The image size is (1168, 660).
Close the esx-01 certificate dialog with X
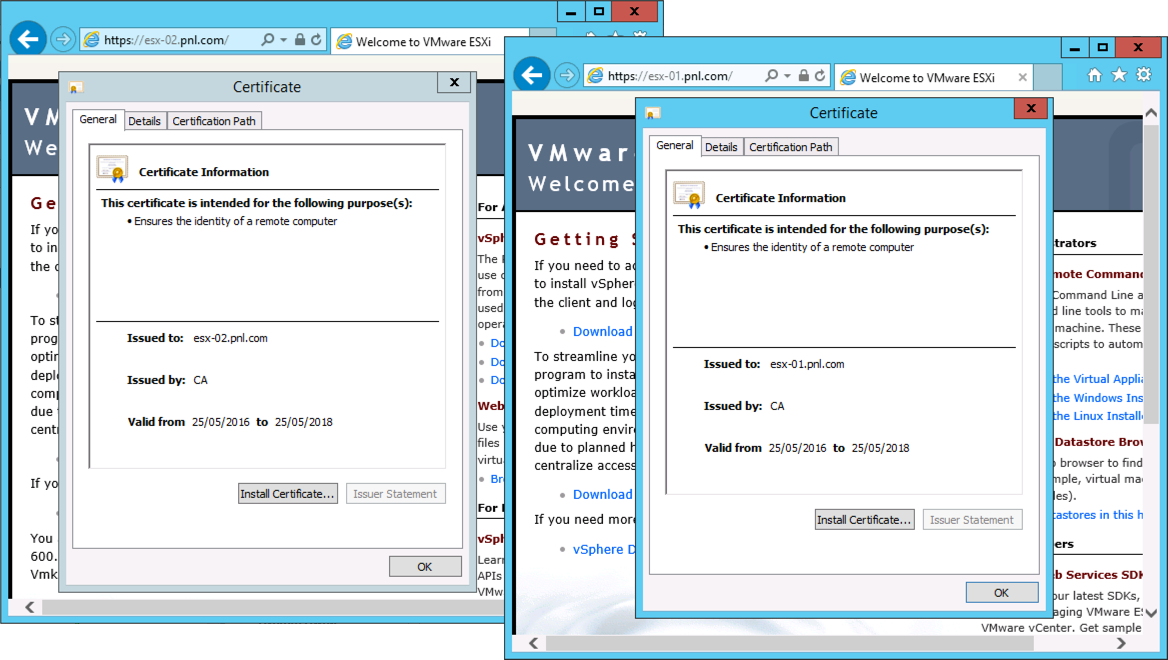1031,109
